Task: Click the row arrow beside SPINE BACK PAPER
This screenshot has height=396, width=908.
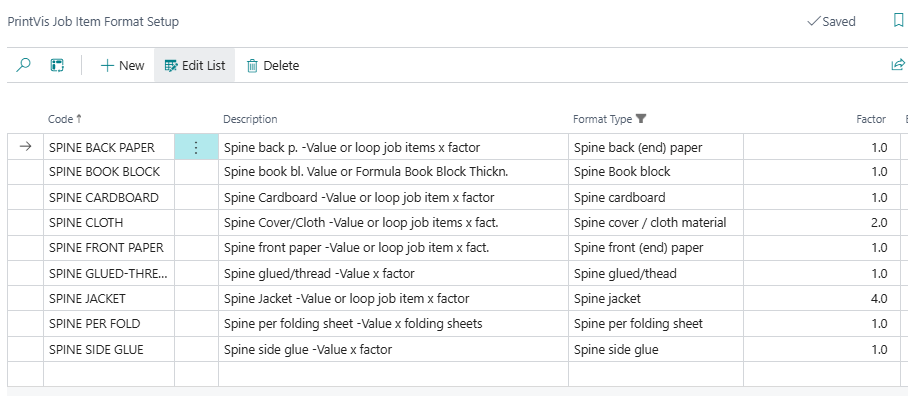Action: (25, 147)
